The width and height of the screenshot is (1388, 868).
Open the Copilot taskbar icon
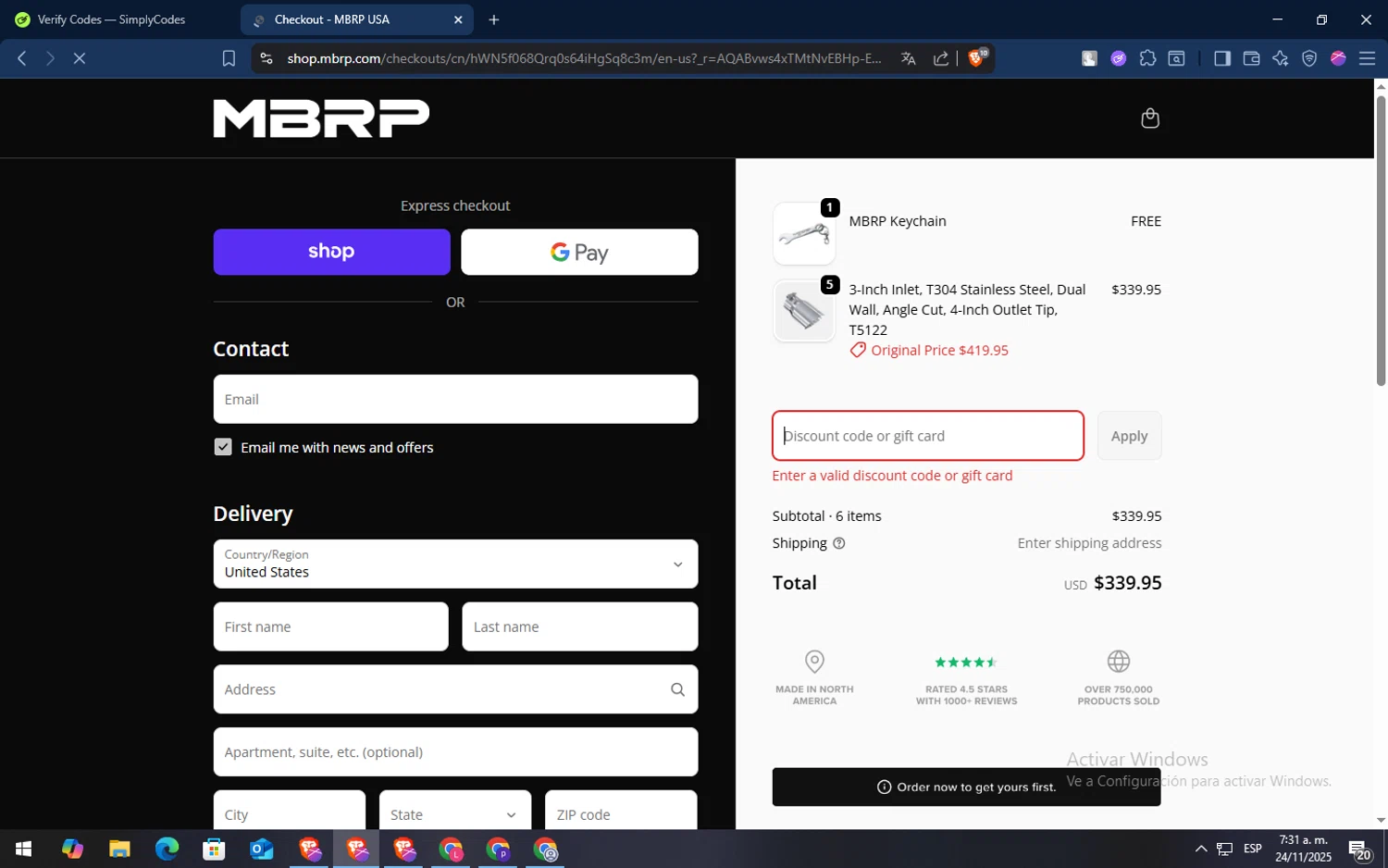[x=72, y=849]
